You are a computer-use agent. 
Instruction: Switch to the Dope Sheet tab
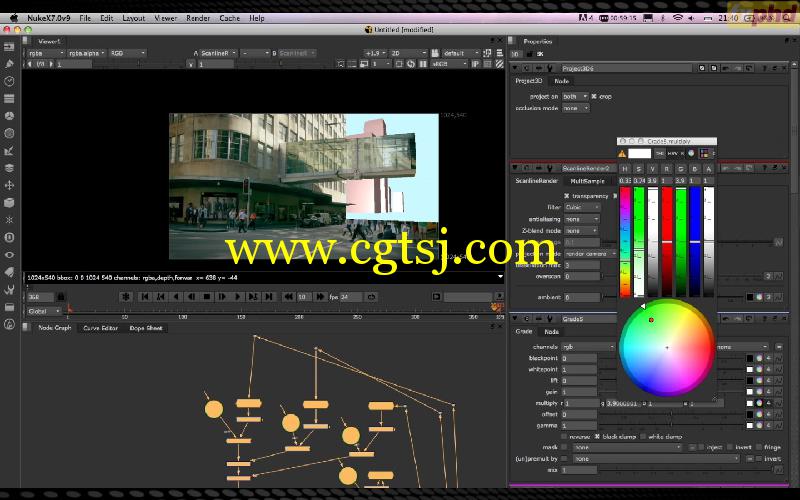point(146,328)
